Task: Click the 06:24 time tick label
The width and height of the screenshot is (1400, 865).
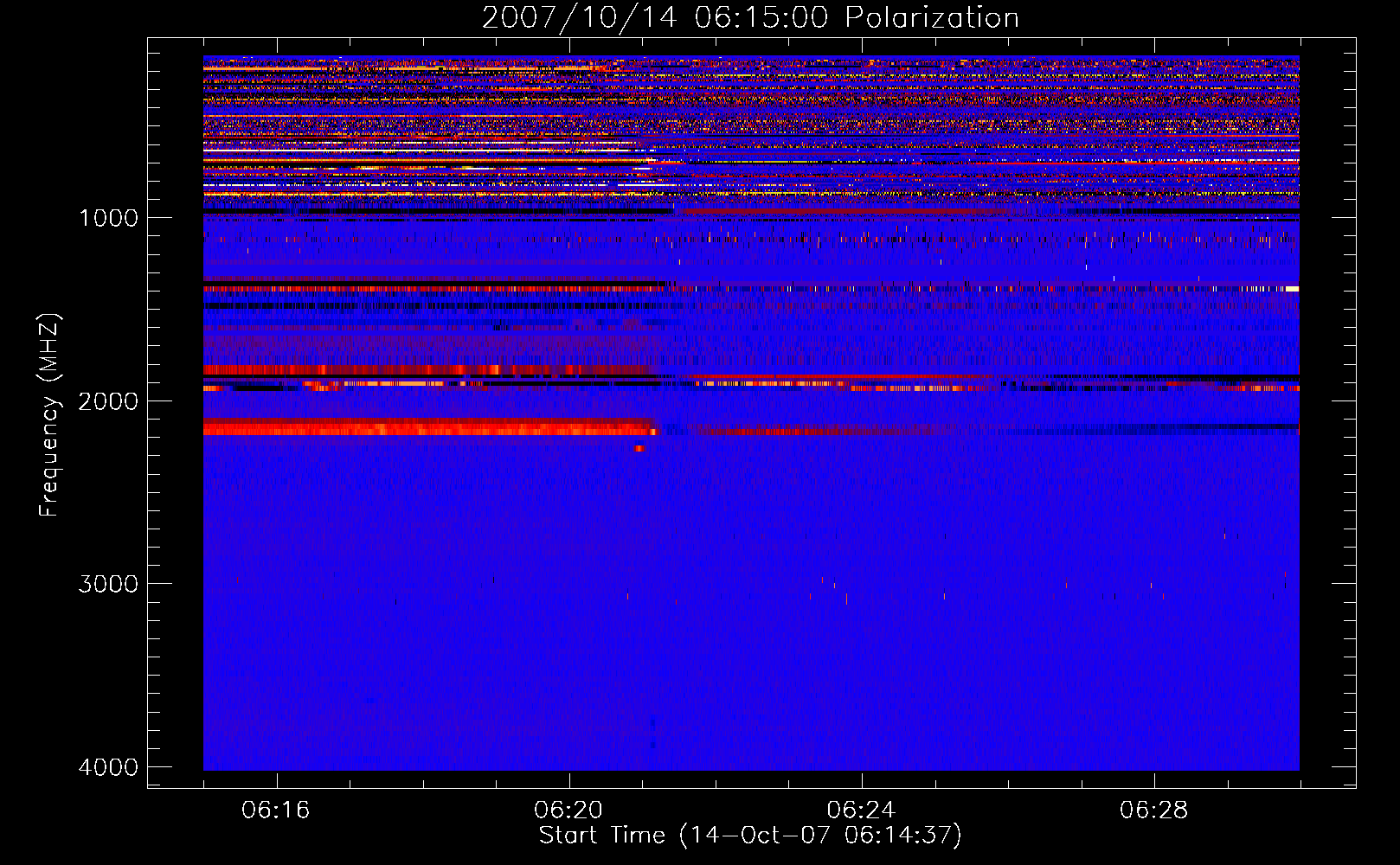Action: (861, 810)
